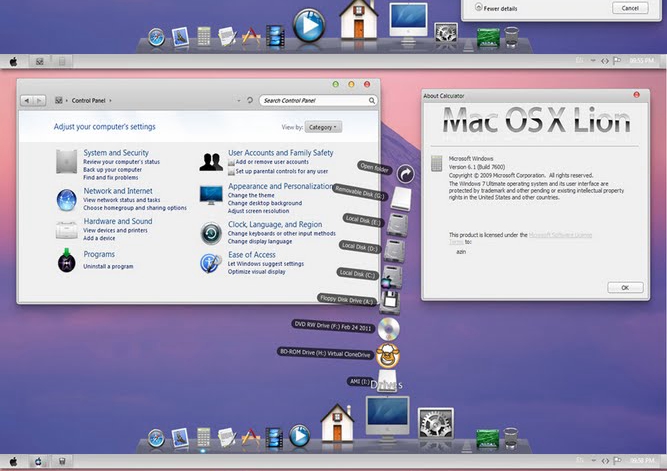667x471 pixels.
Task: Select Uninstall a program
Action: click(x=108, y=266)
